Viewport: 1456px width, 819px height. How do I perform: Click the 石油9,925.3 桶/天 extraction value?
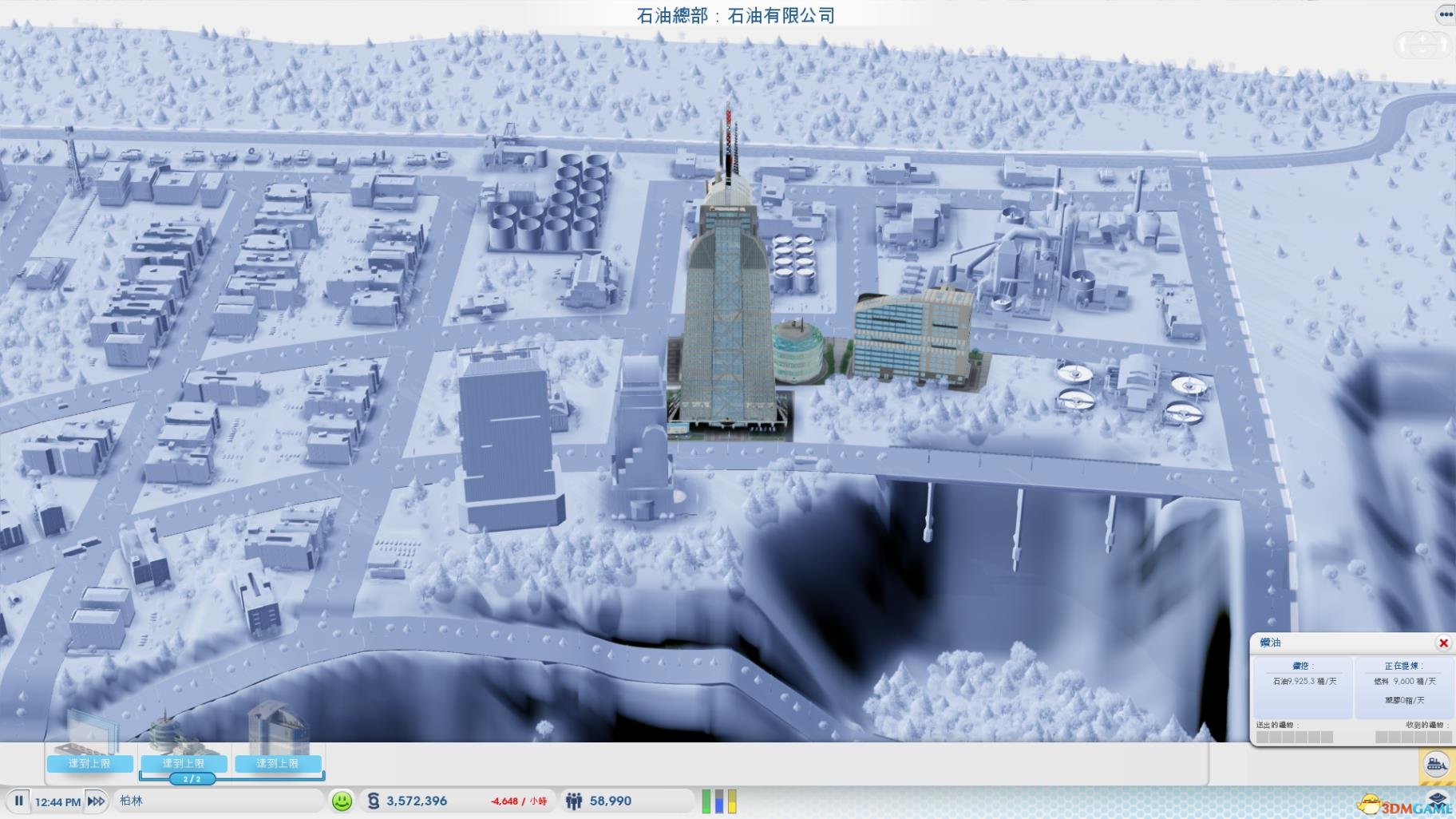click(1304, 681)
